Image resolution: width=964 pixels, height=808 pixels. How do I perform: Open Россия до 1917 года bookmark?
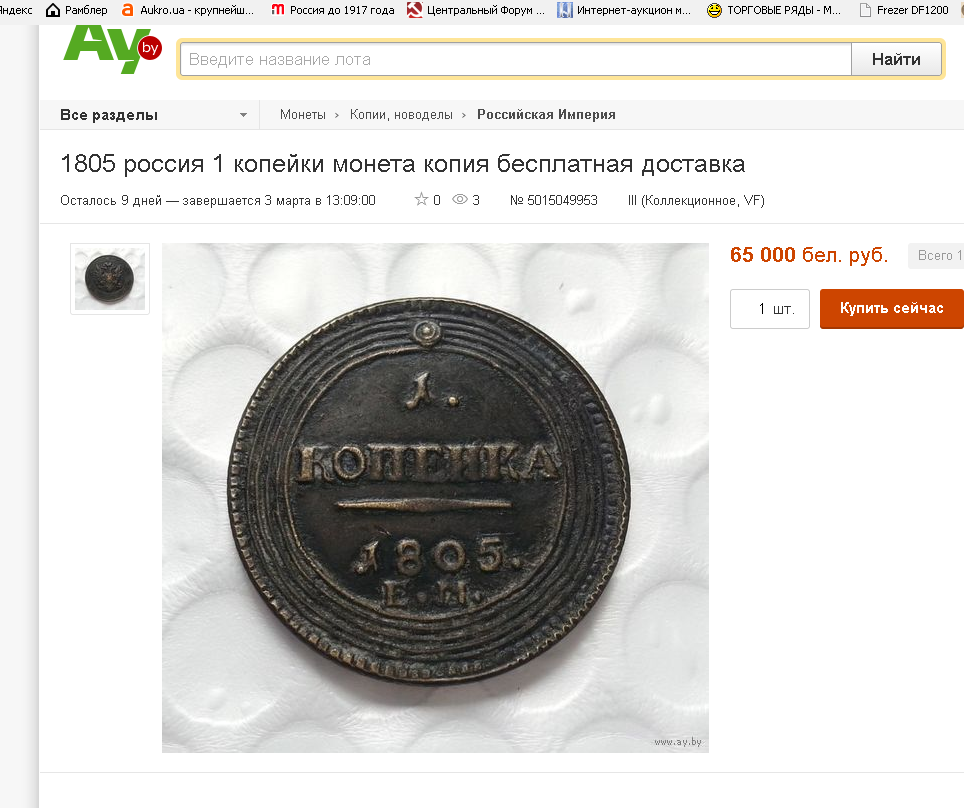point(333,10)
